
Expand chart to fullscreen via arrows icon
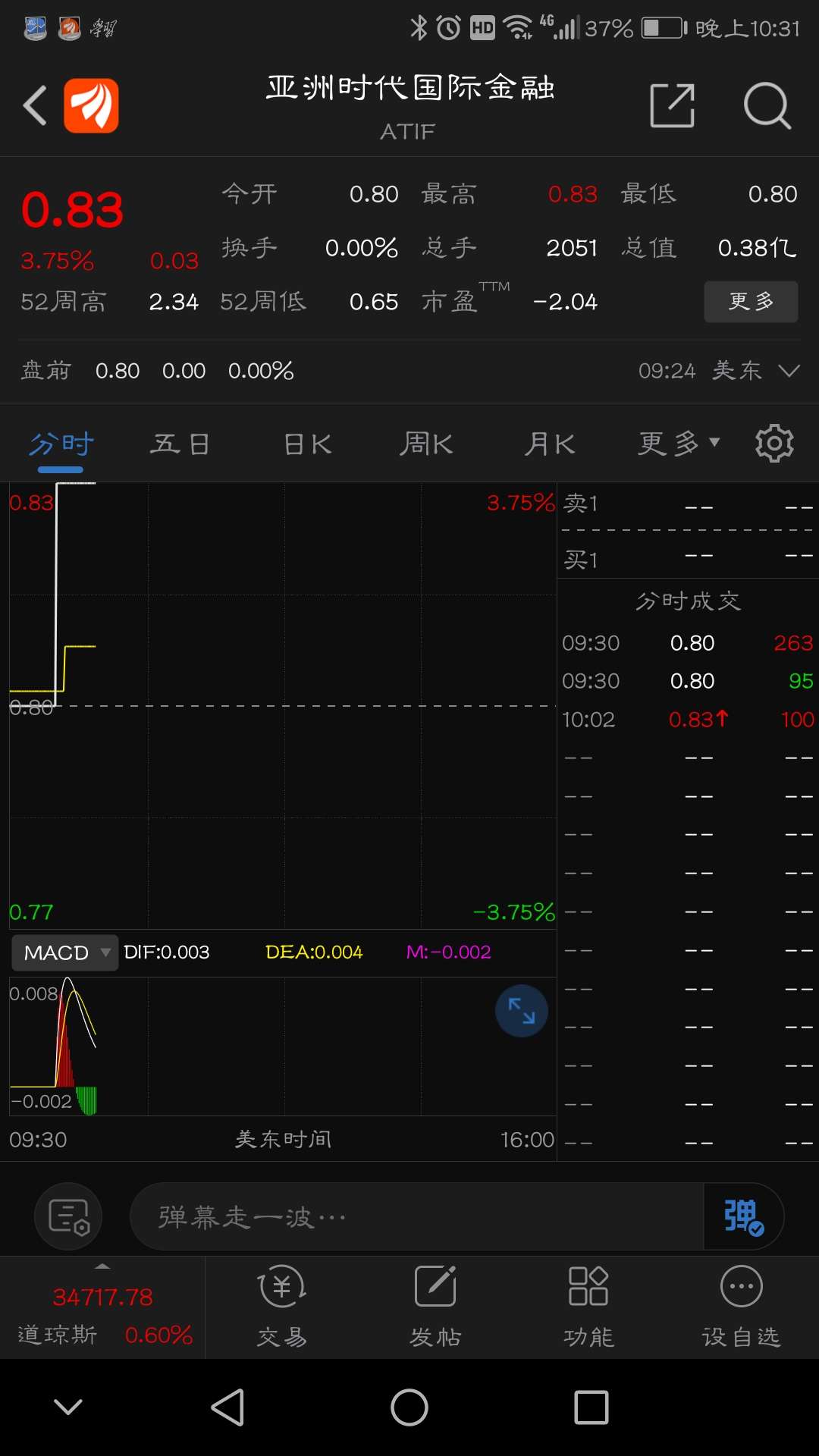(x=522, y=1011)
